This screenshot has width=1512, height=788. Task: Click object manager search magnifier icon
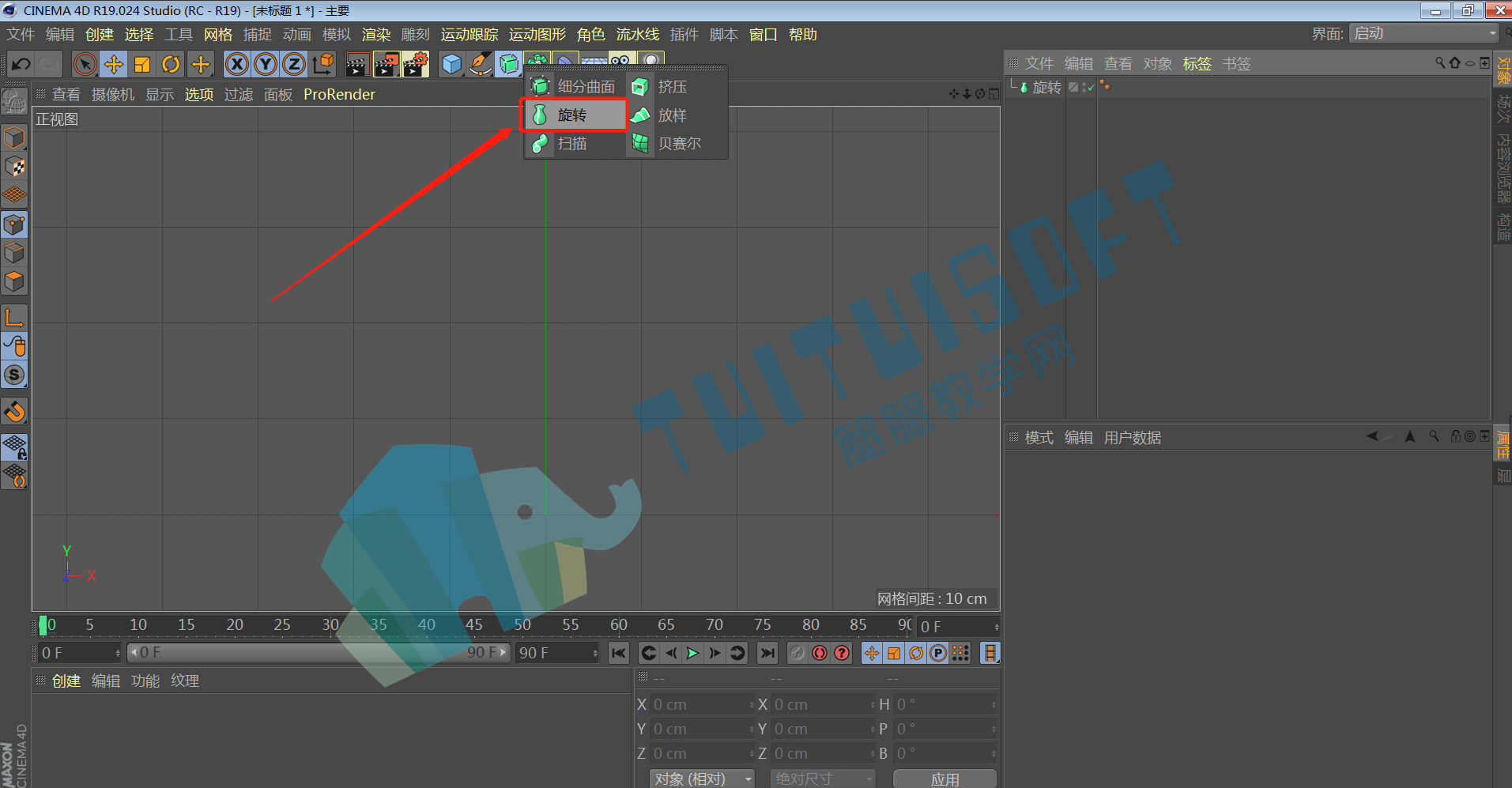click(x=1440, y=63)
